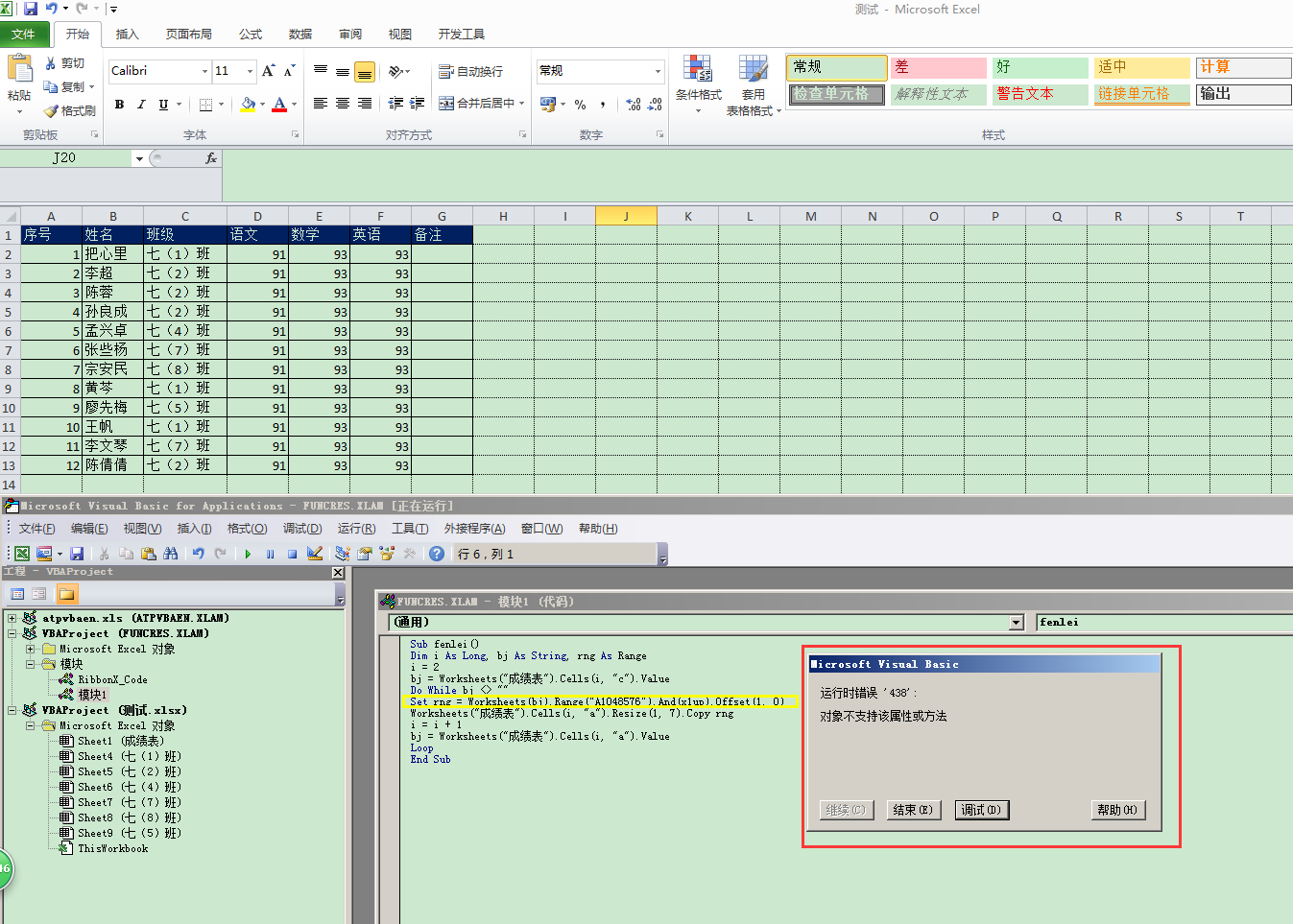
Task: Toggle Italic formatting in Excel ribbon
Action: point(141,104)
